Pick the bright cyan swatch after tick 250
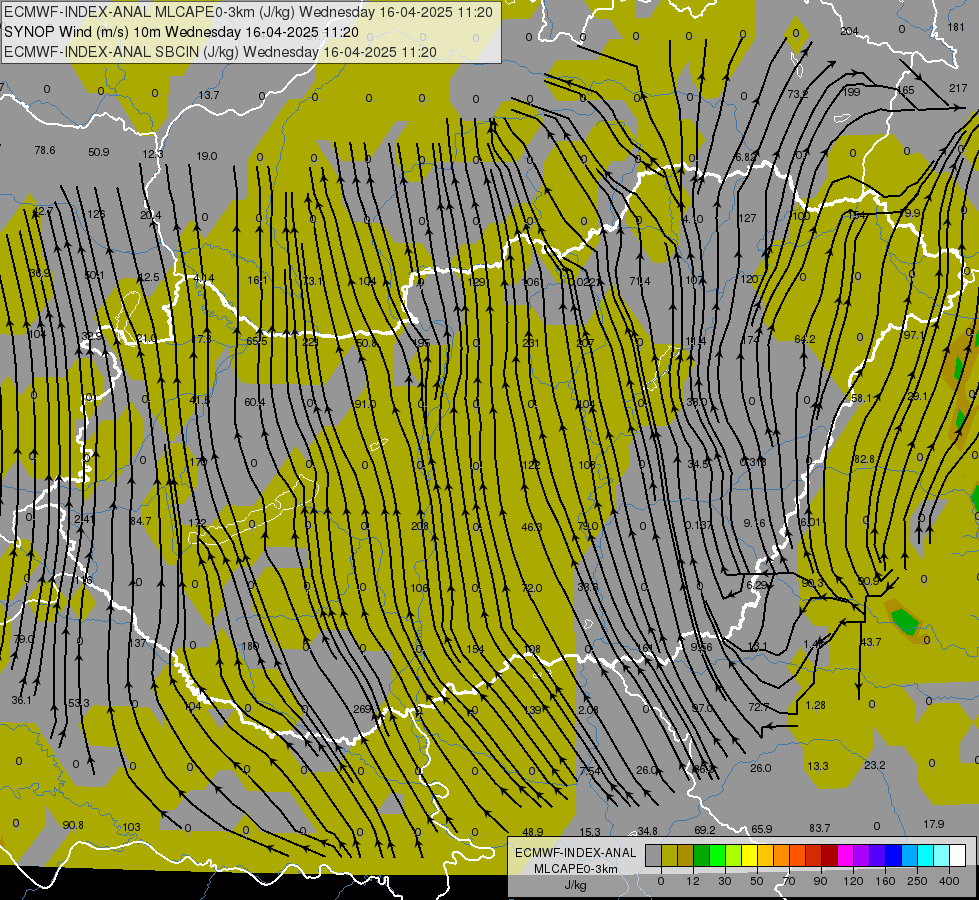The height and width of the screenshot is (900, 979). pyautogui.click(x=926, y=856)
